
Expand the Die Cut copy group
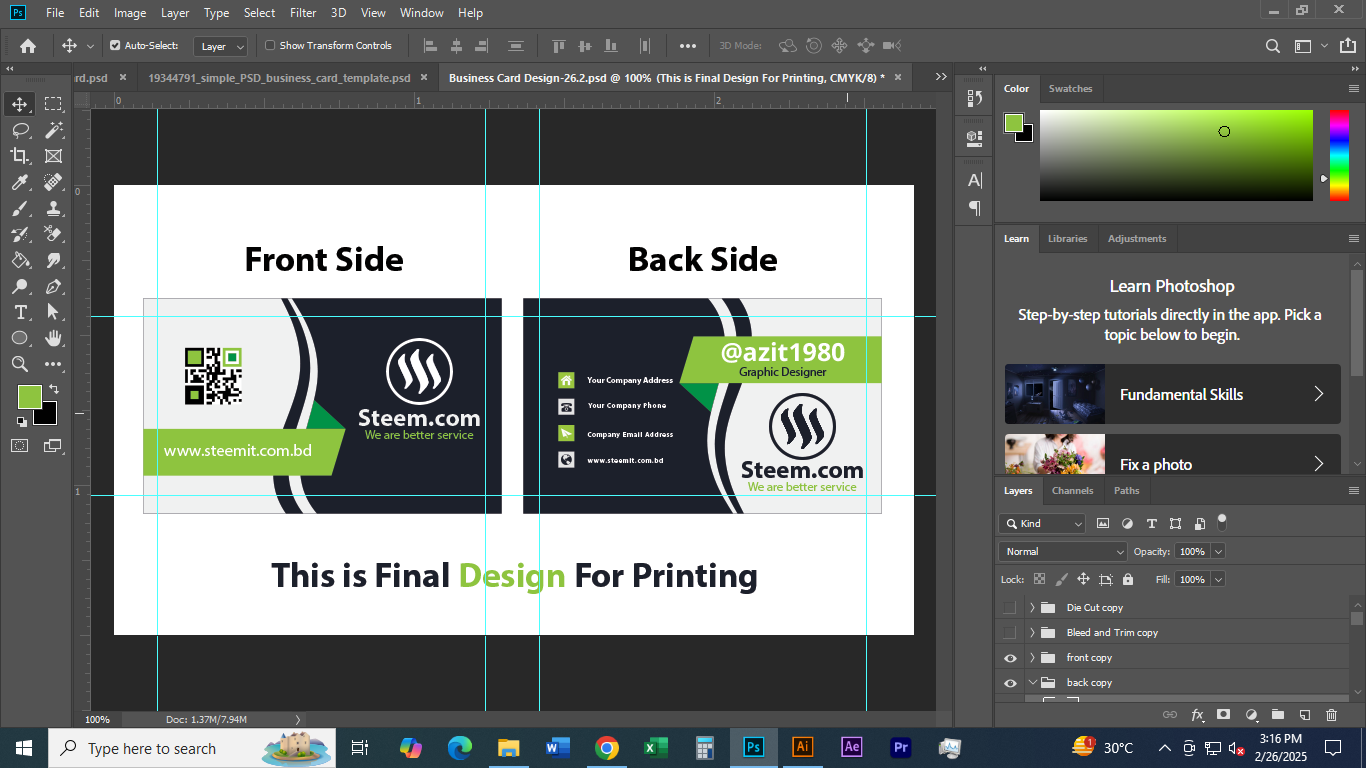1032,608
